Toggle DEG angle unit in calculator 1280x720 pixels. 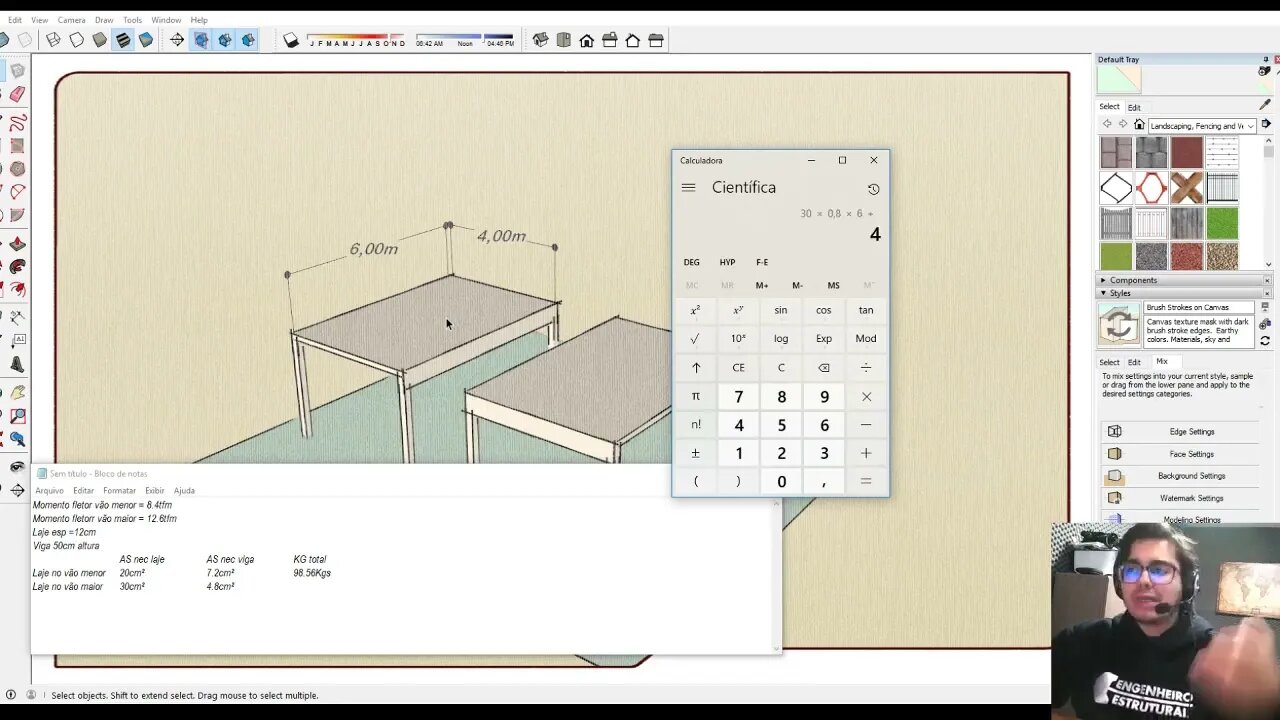[692, 263]
